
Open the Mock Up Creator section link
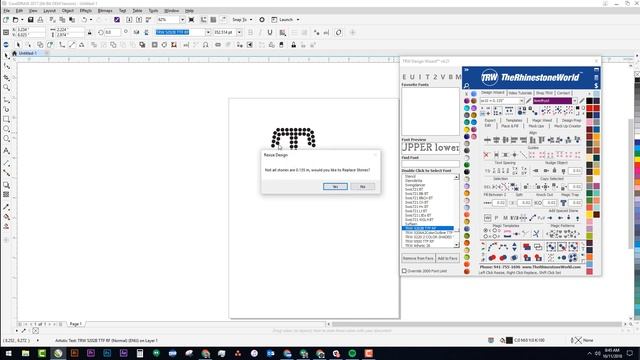point(567,126)
